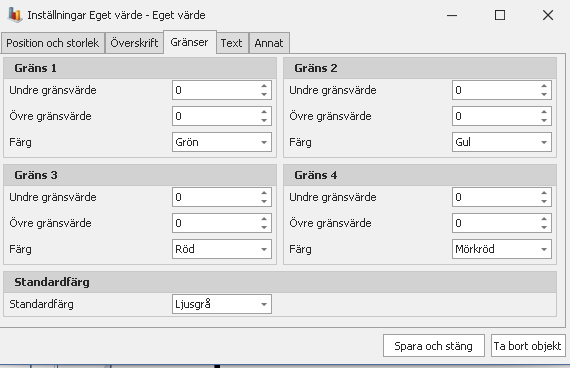Click the application icon in title bar
The width and height of the screenshot is (570, 368).
(15, 15)
